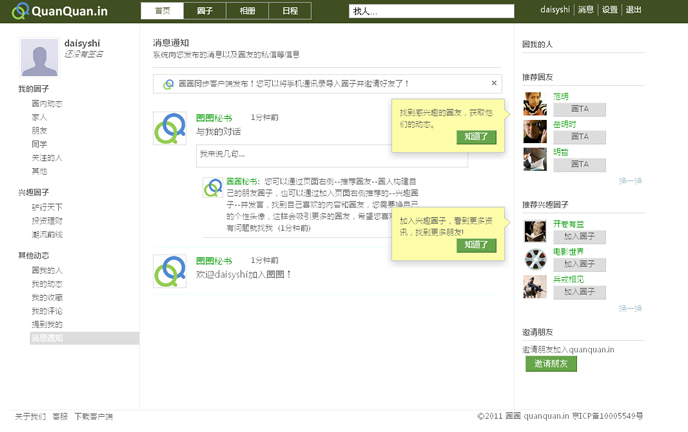The image size is (688, 432).
Task: Open 范明's profile photo in recommended friends
Action: (x=535, y=104)
